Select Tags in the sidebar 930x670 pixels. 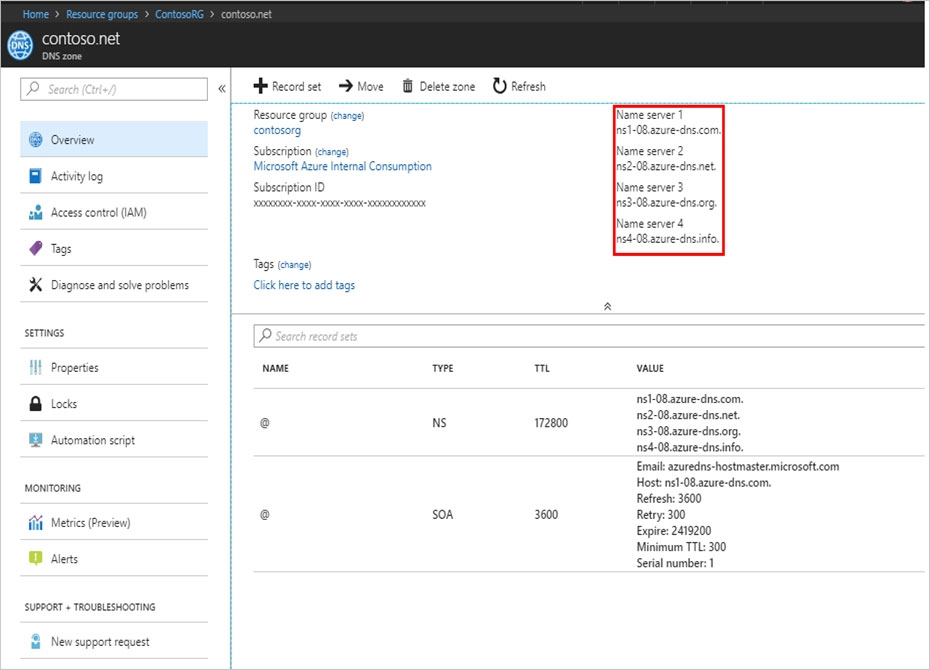click(x=114, y=248)
